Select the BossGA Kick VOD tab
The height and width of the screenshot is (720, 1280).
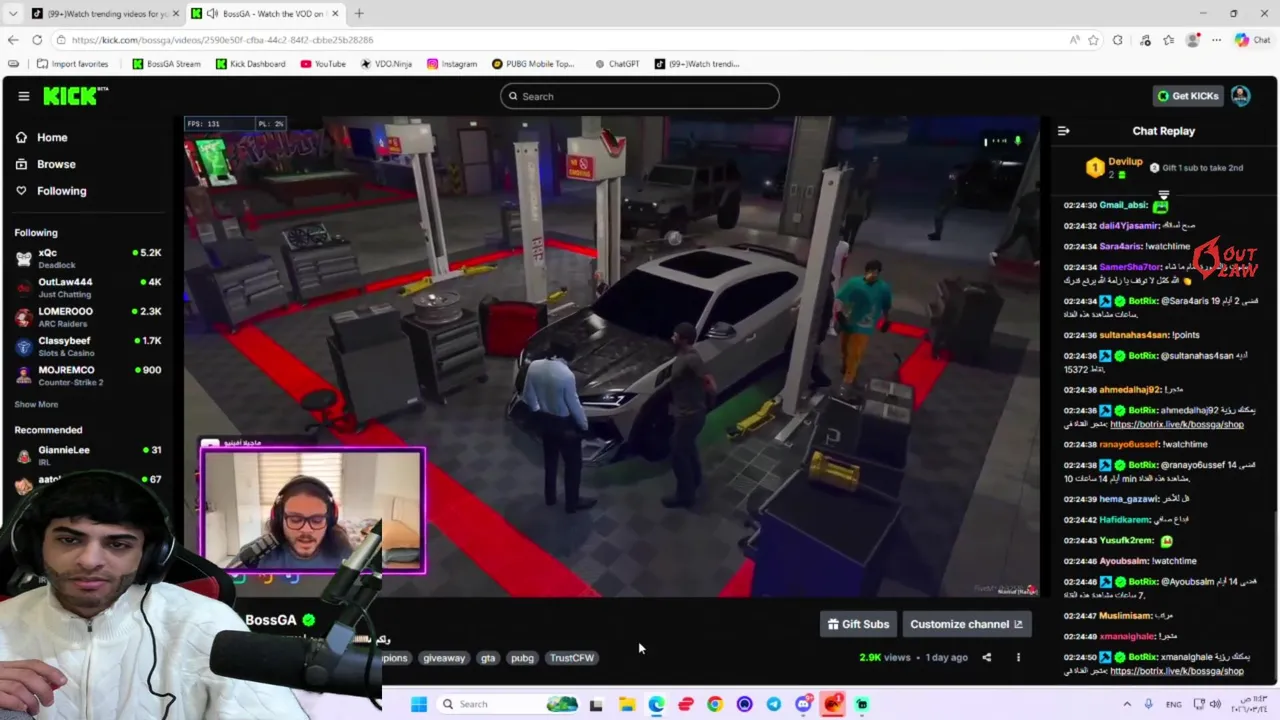click(265, 13)
